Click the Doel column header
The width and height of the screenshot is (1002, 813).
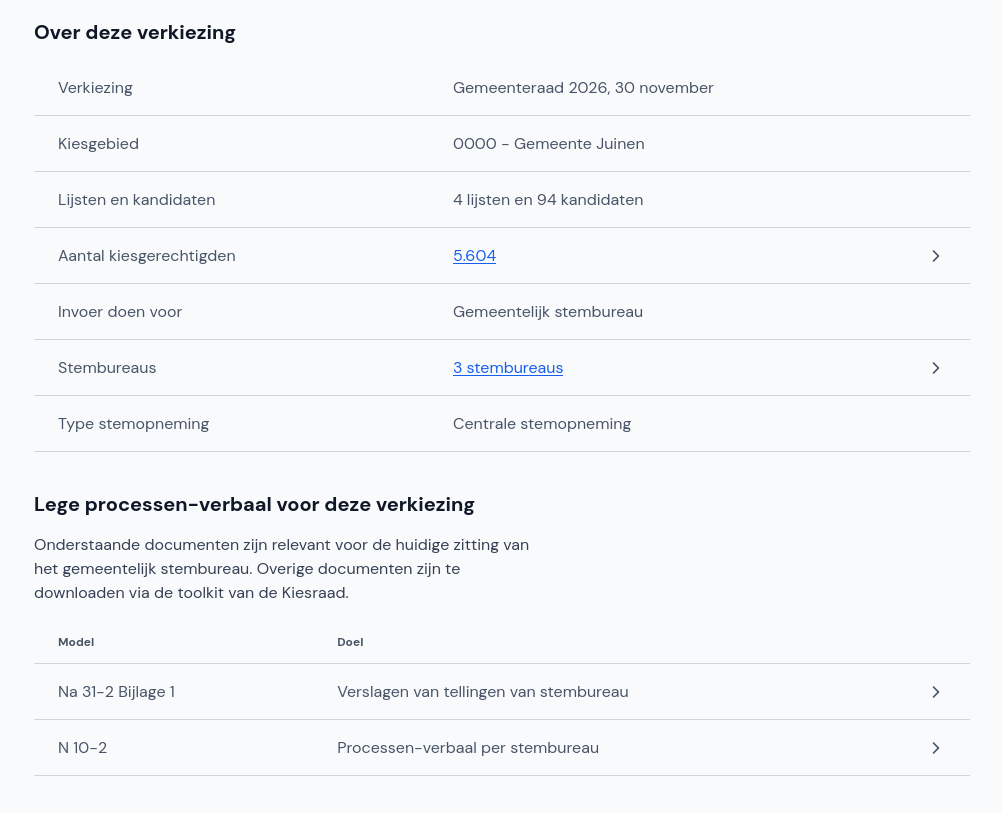coord(350,642)
